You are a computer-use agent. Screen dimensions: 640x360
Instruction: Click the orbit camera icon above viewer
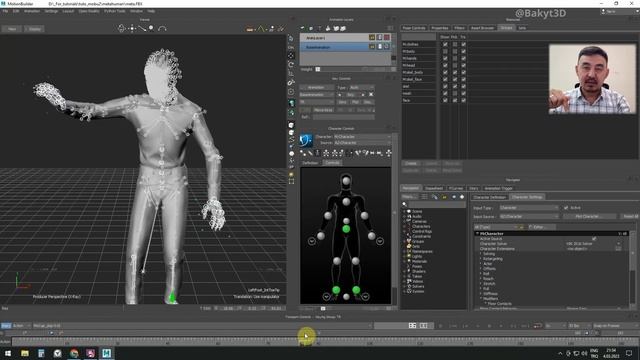point(121,28)
